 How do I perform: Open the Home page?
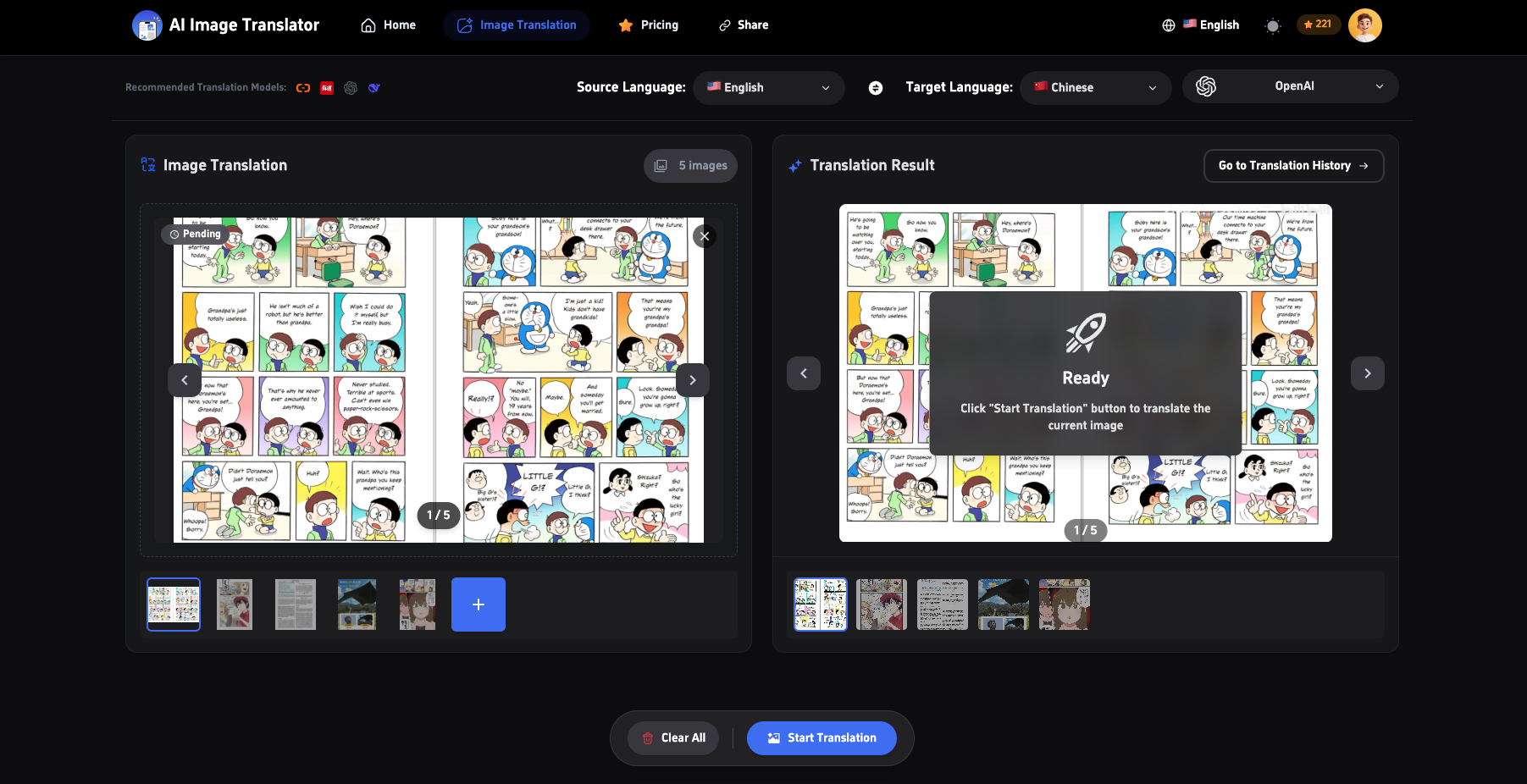tap(389, 25)
